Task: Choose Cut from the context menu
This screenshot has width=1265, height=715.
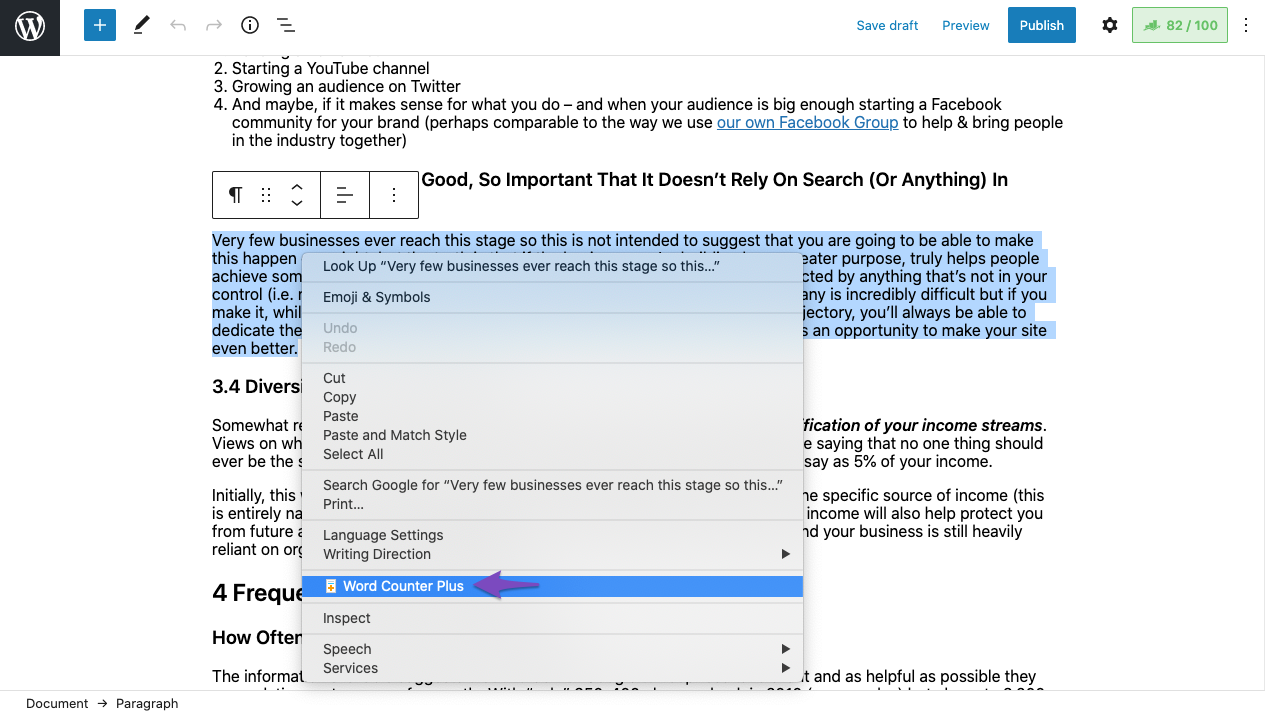Action: pyautogui.click(x=552, y=378)
